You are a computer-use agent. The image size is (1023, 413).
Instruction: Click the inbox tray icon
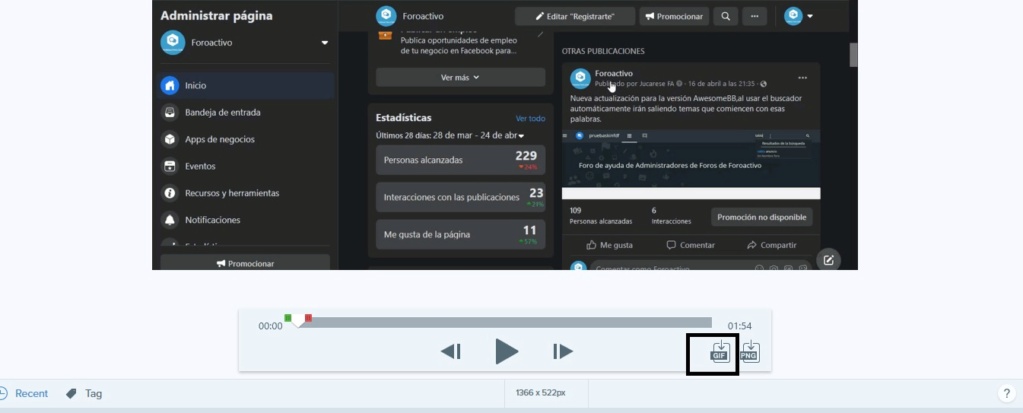click(x=170, y=112)
